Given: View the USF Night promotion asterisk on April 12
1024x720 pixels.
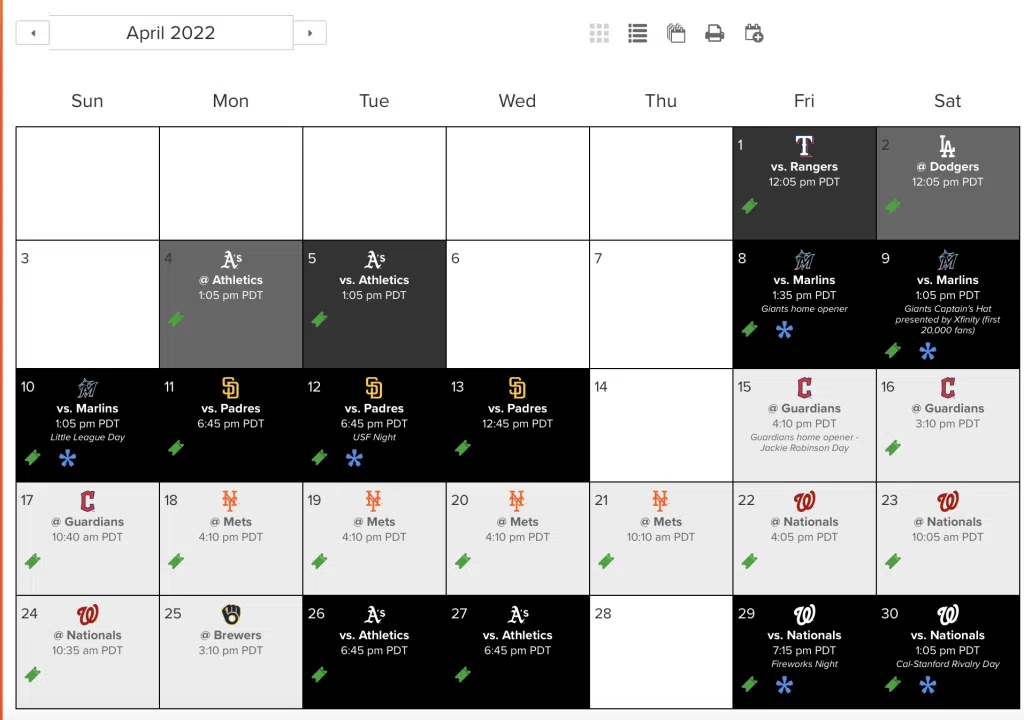Looking at the screenshot, I should tap(354, 458).
